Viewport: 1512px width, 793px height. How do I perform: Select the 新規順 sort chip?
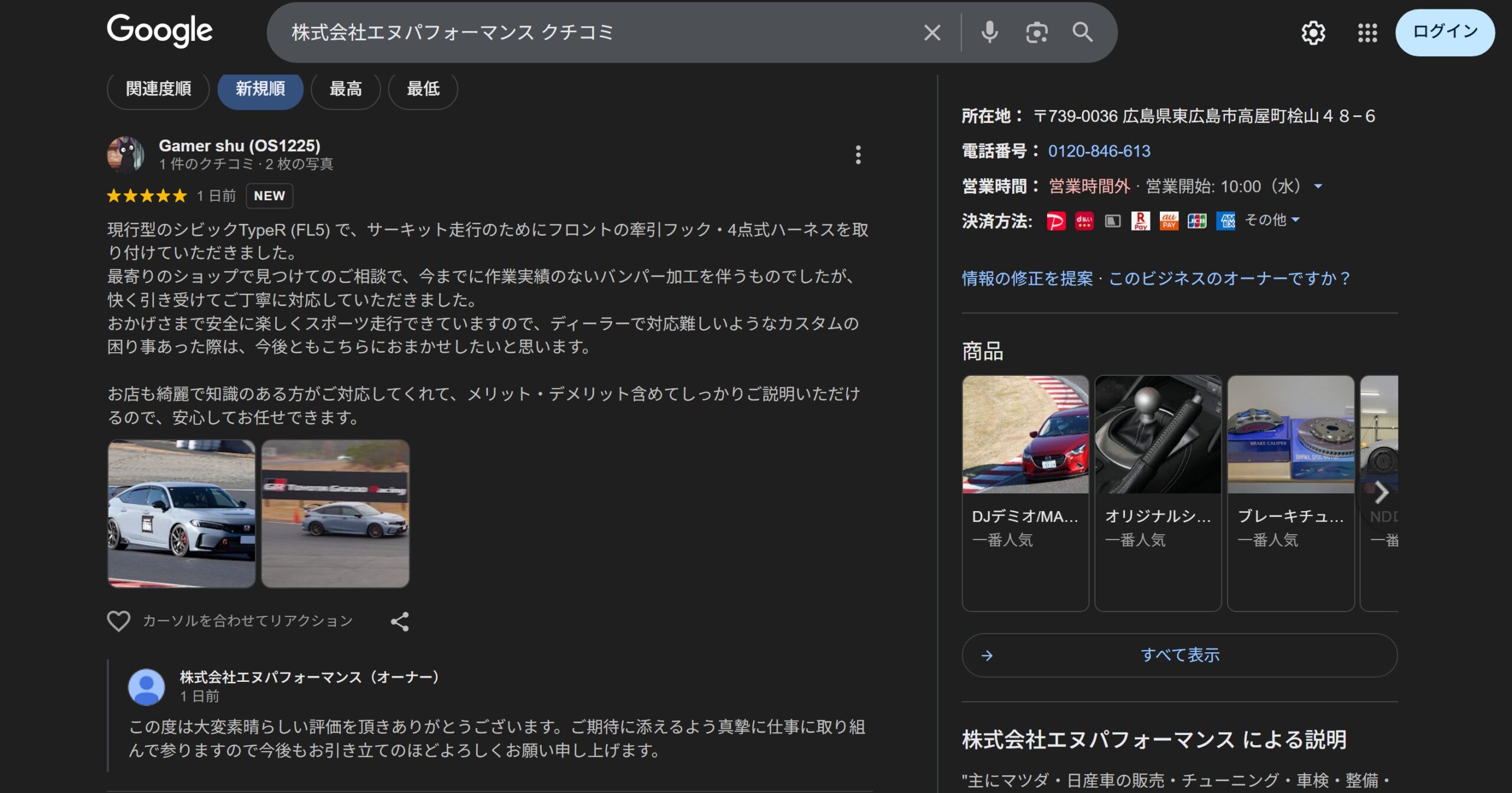click(260, 89)
